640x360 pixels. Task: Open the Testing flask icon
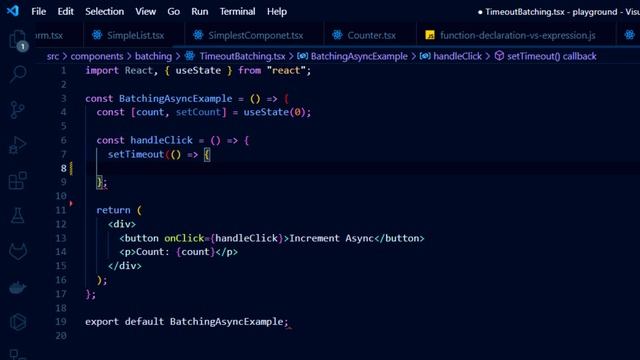point(18,216)
